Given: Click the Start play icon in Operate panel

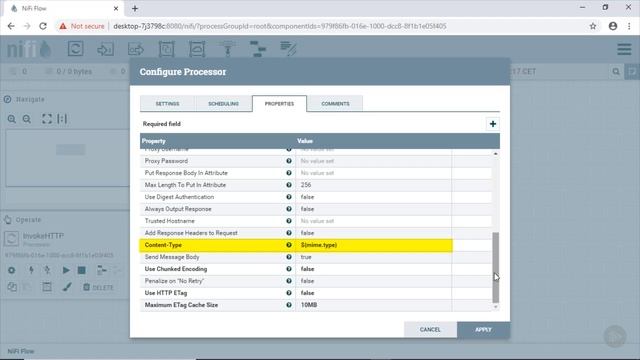Looking at the screenshot, I should 66,270.
